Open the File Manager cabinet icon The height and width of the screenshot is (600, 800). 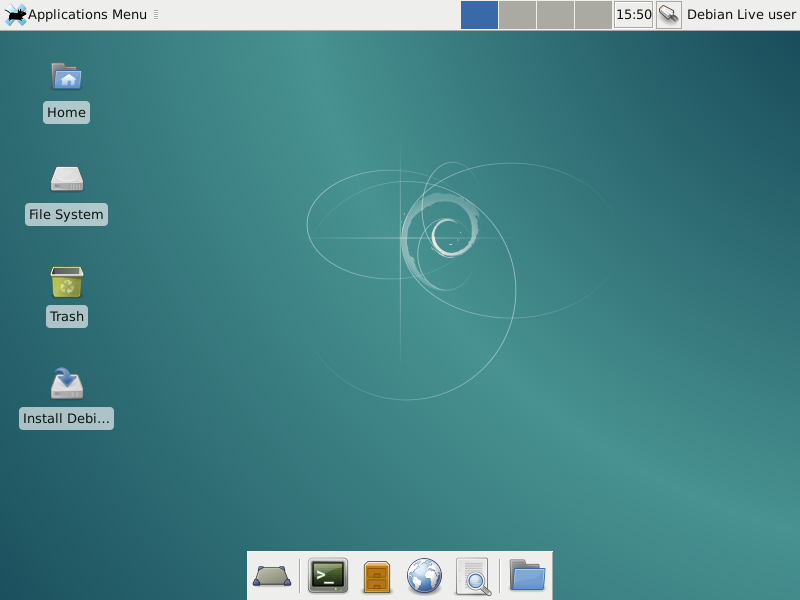tap(377, 576)
